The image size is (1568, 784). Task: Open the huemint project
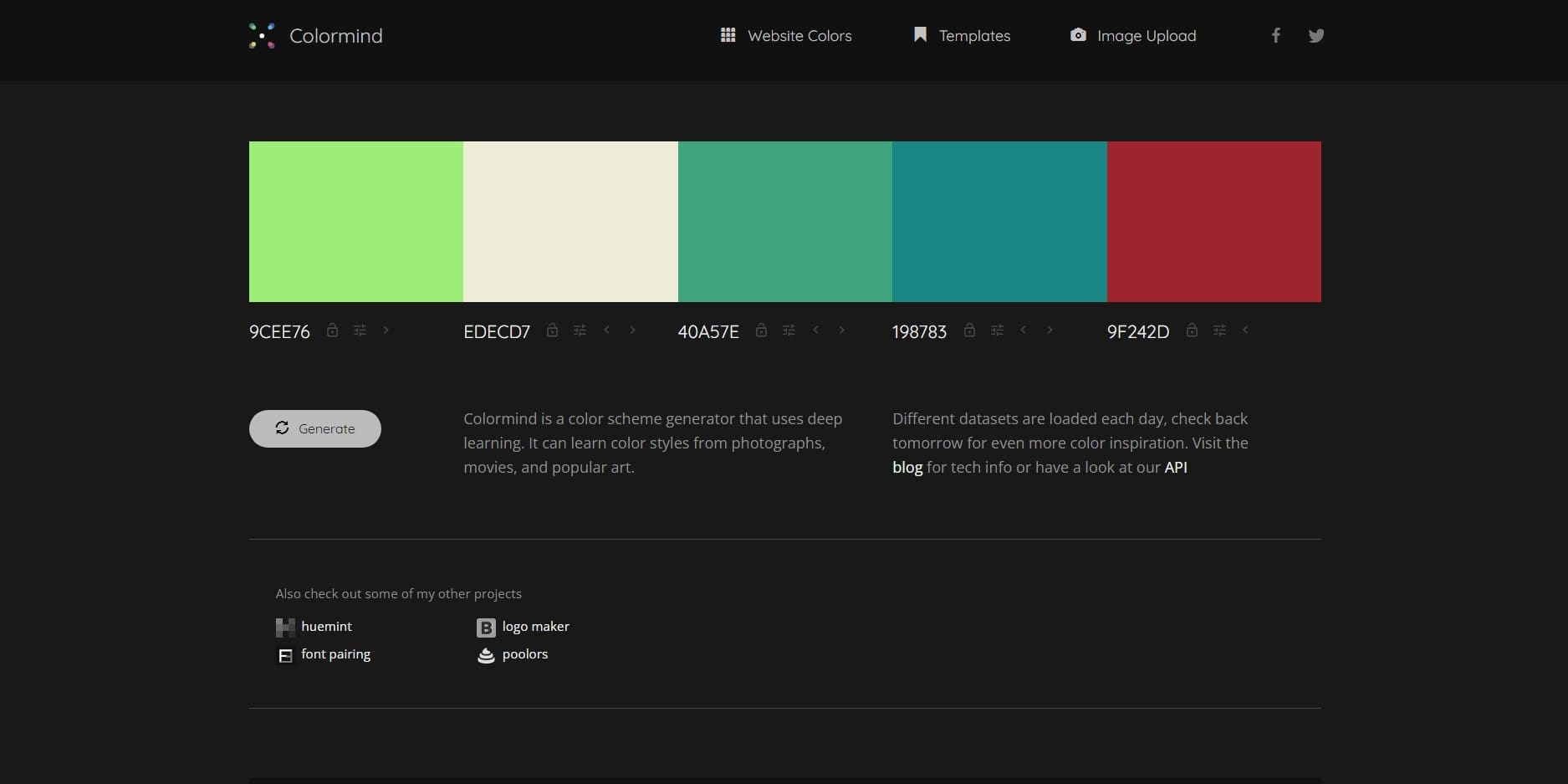coord(325,626)
